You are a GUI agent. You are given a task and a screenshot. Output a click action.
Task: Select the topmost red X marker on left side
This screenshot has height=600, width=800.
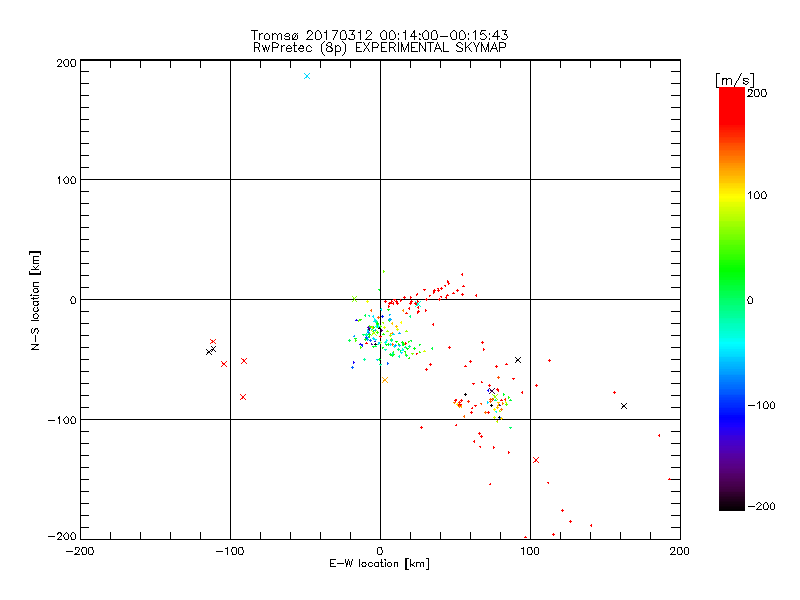coord(213,342)
